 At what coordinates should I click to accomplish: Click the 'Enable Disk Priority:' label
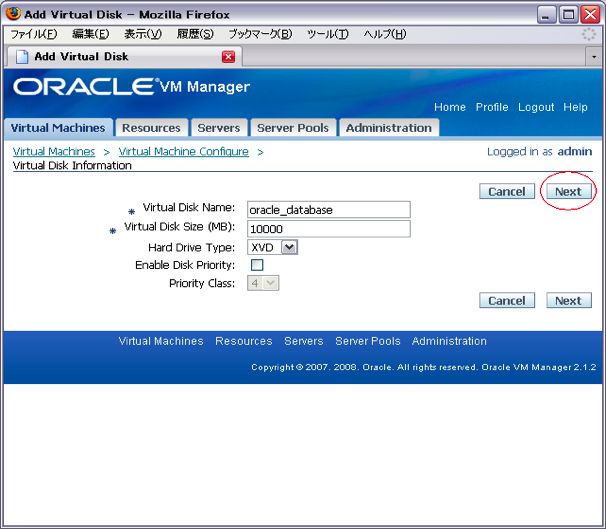[x=185, y=265]
